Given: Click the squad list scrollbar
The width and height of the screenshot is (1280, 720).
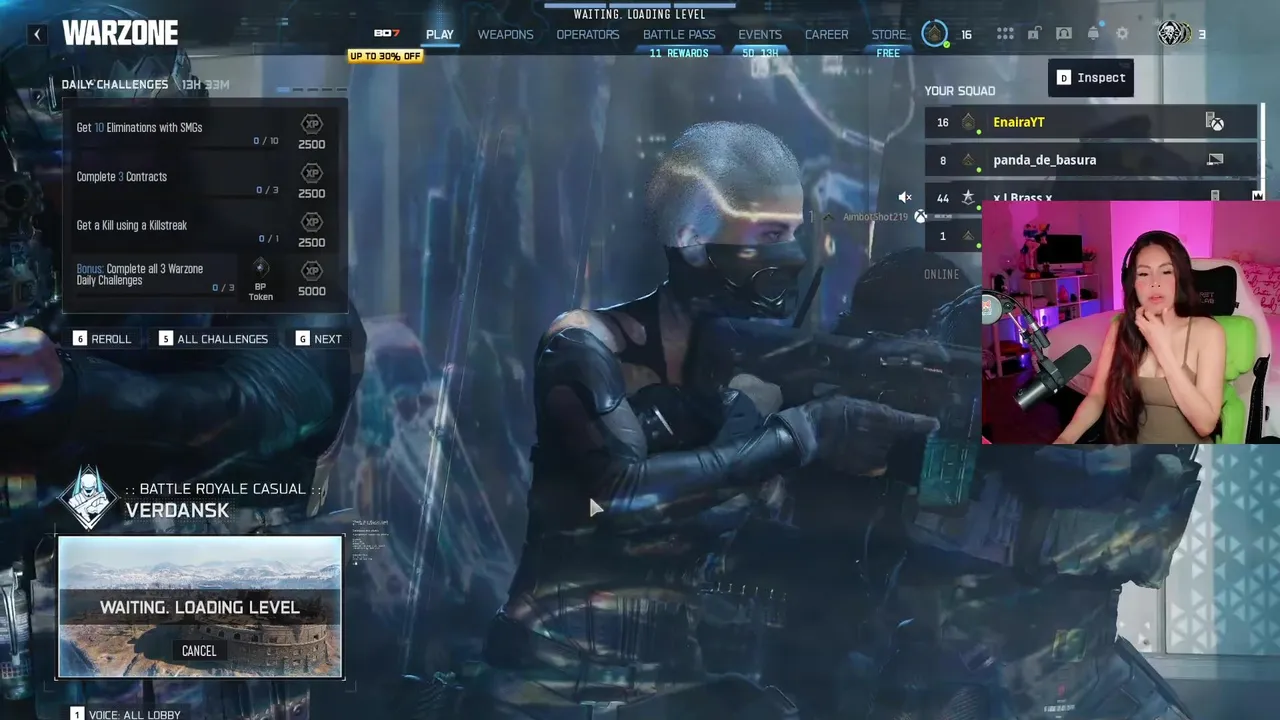Looking at the screenshot, I should tap(1264, 152).
